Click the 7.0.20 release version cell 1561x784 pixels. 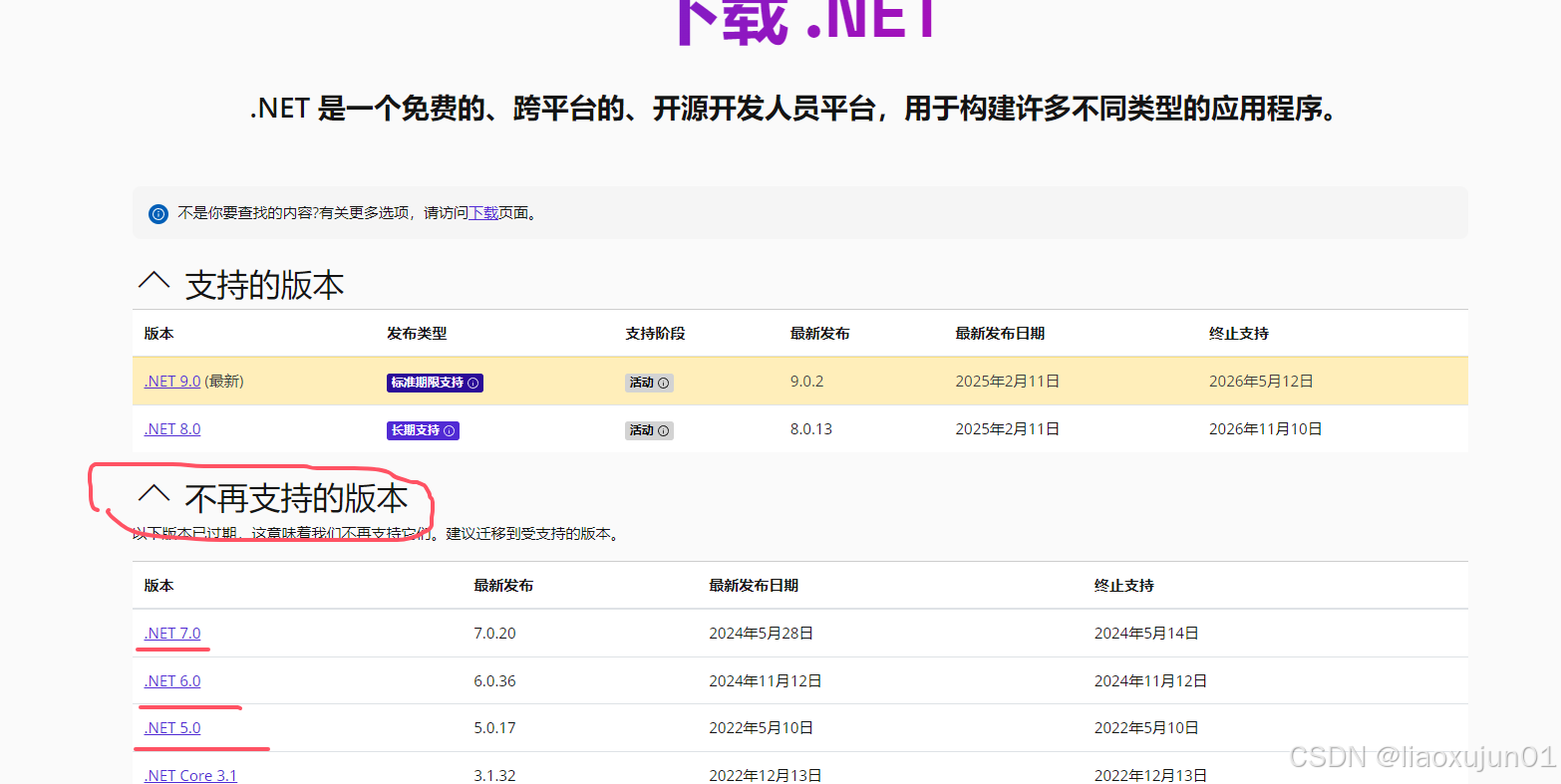click(494, 634)
